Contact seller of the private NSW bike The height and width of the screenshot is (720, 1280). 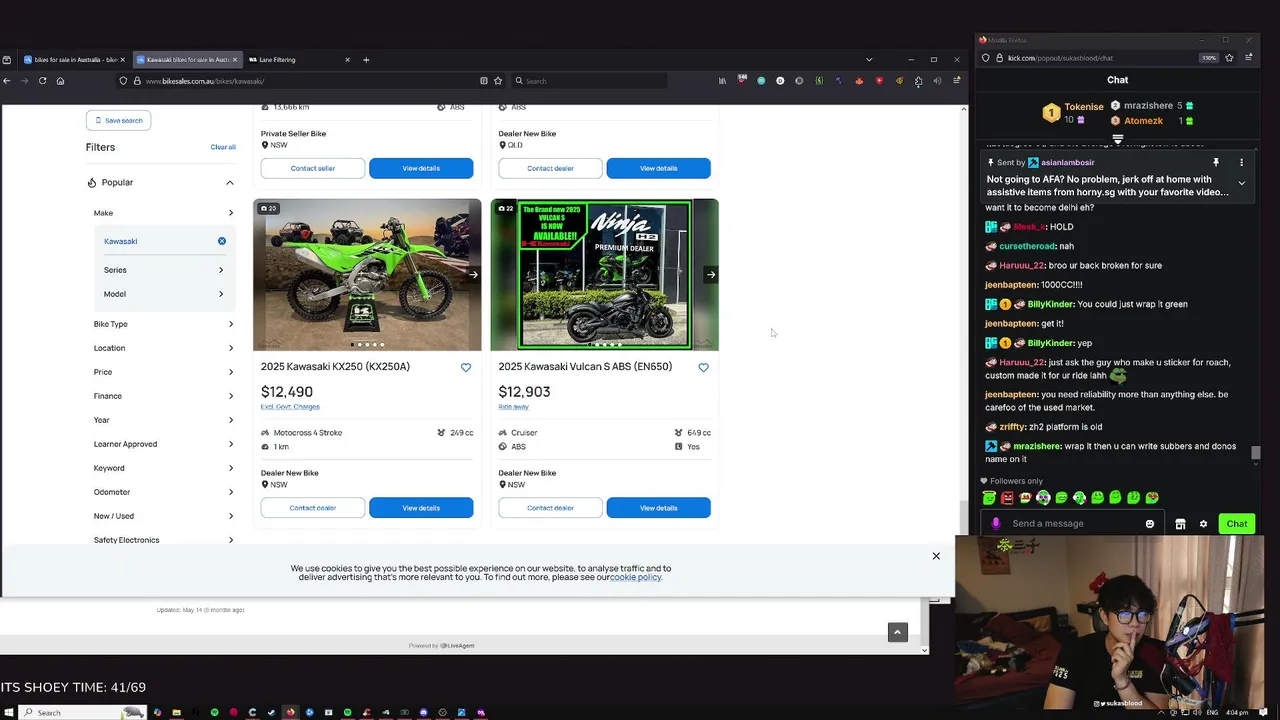pos(313,168)
